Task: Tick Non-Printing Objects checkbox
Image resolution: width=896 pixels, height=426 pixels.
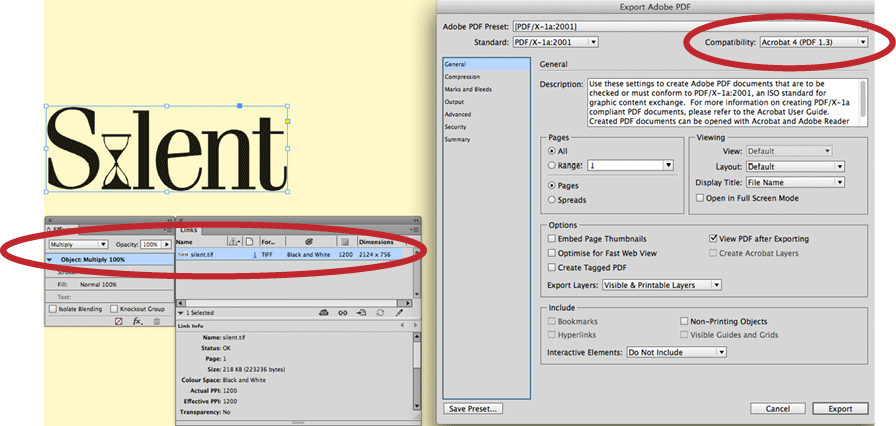Action: click(x=684, y=321)
